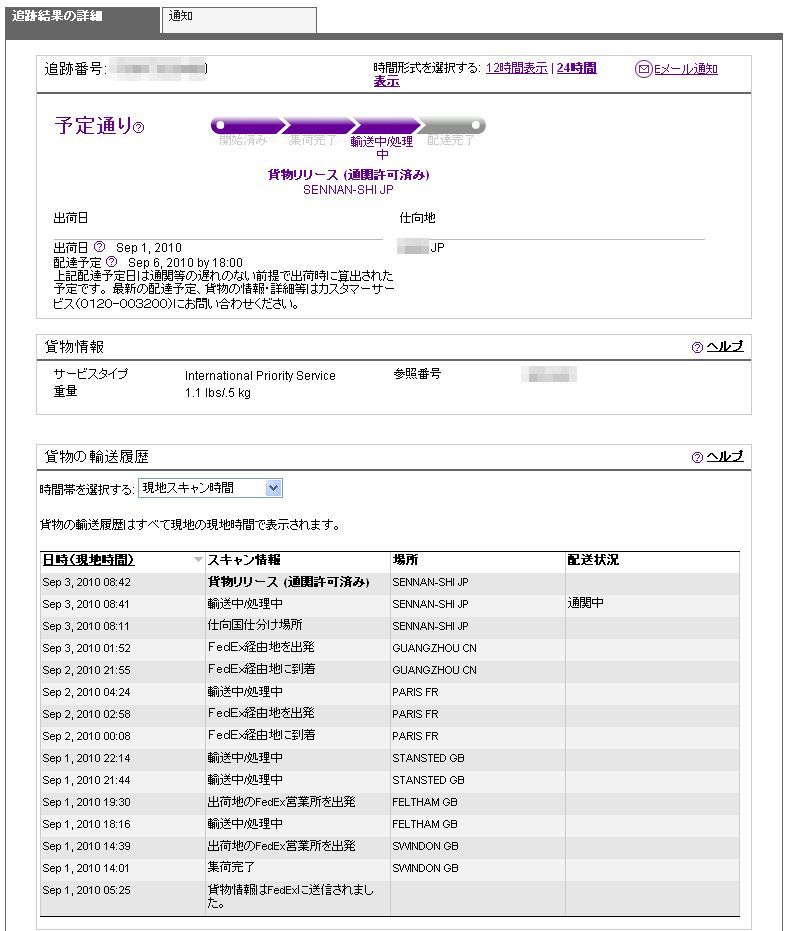Screen dimensions: 792x931
Task: Click delivery estimate Sep 6, 2010 by 18:00
Action: tap(185, 262)
